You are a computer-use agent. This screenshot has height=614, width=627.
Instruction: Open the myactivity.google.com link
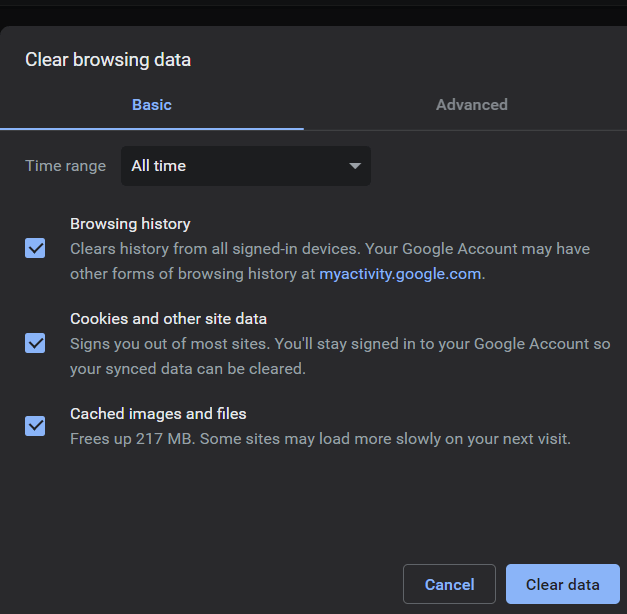click(400, 274)
